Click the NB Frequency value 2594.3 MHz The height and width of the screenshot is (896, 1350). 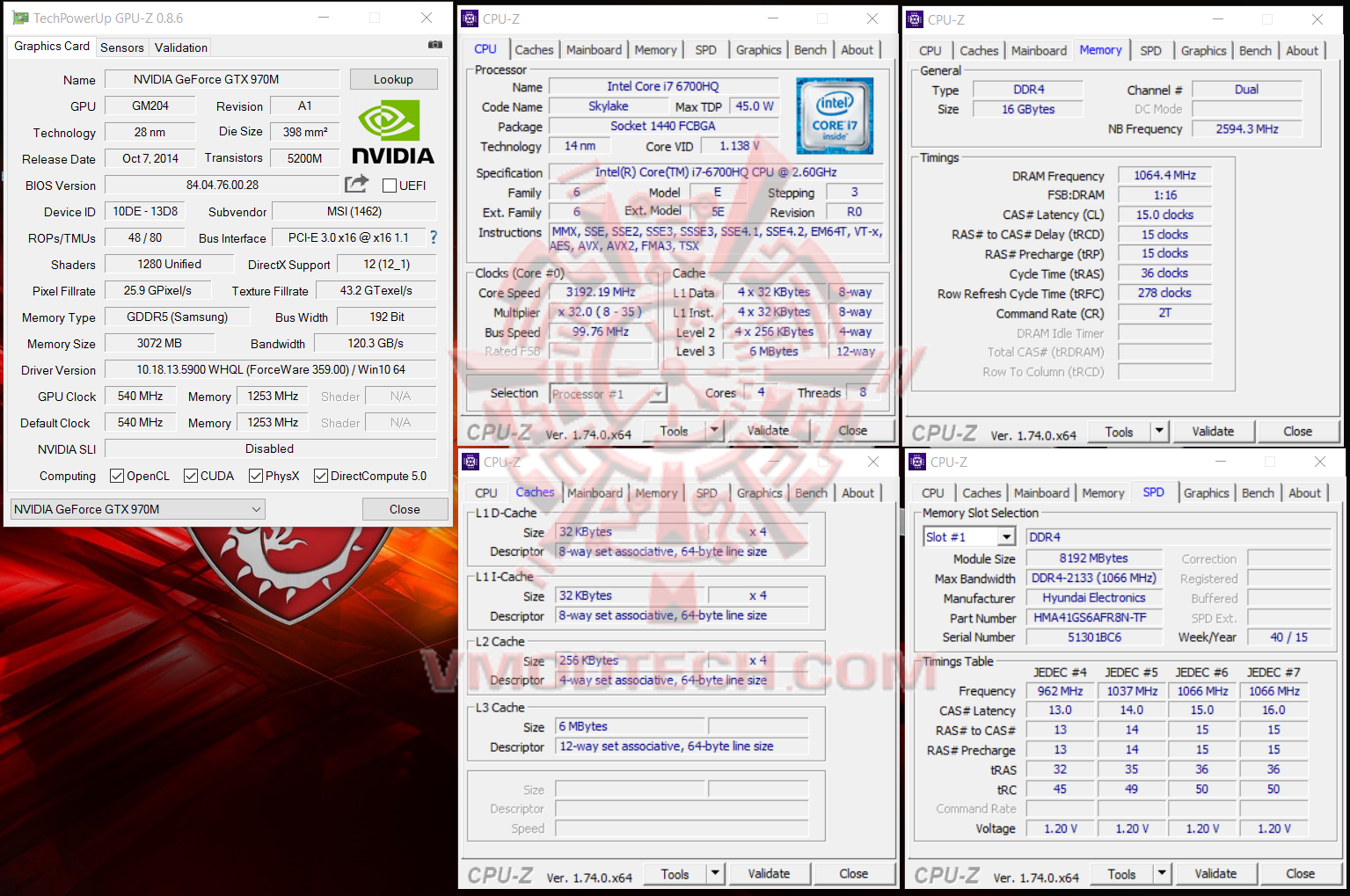tap(1246, 128)
